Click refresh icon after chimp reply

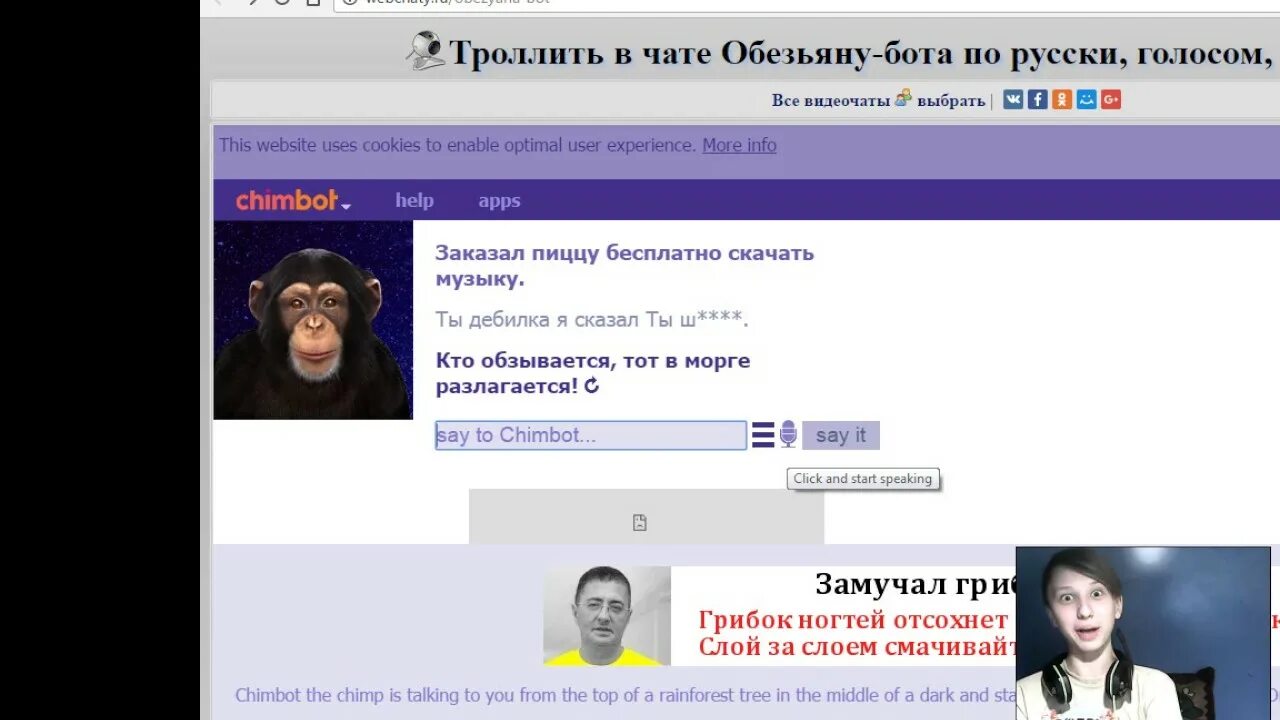[x=592, y=386]
